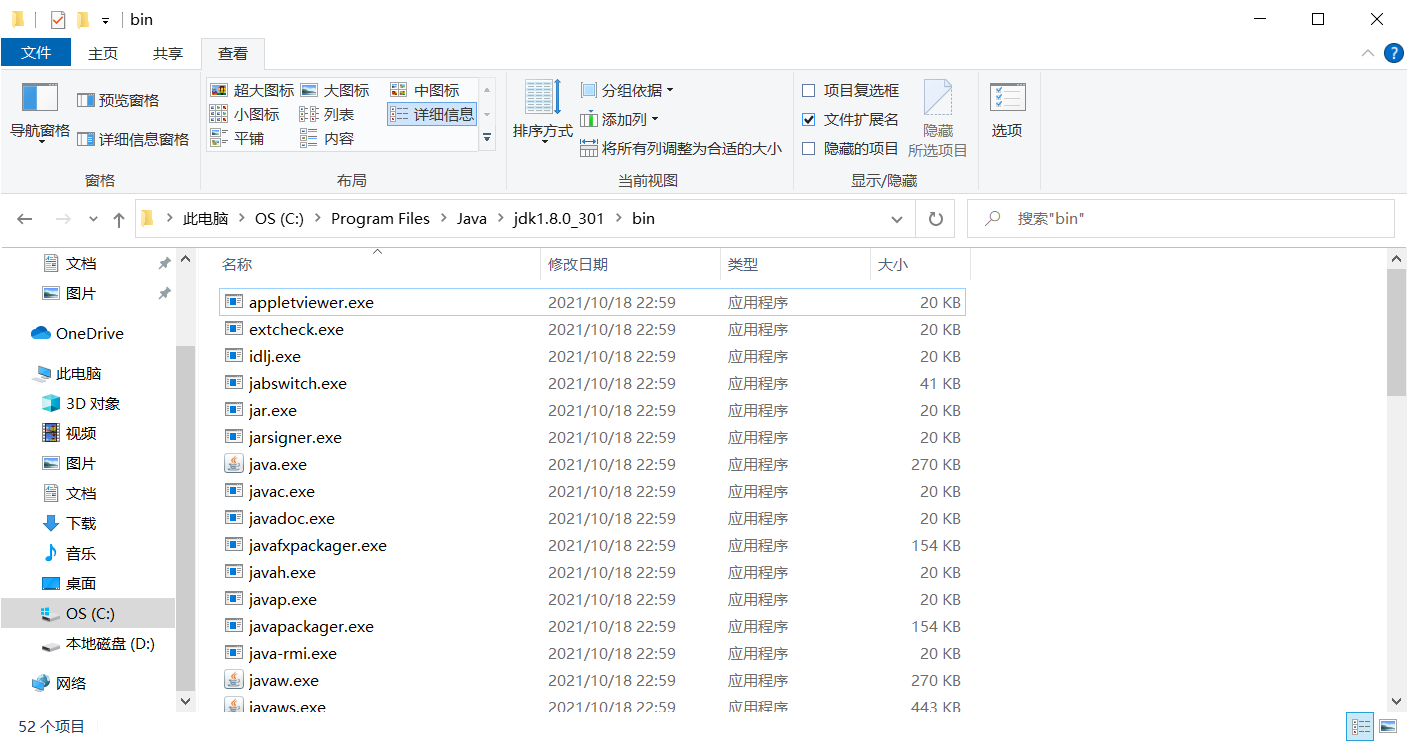Open 选项 folder options
1408x742 pixels.
[x=1007, y=111]
